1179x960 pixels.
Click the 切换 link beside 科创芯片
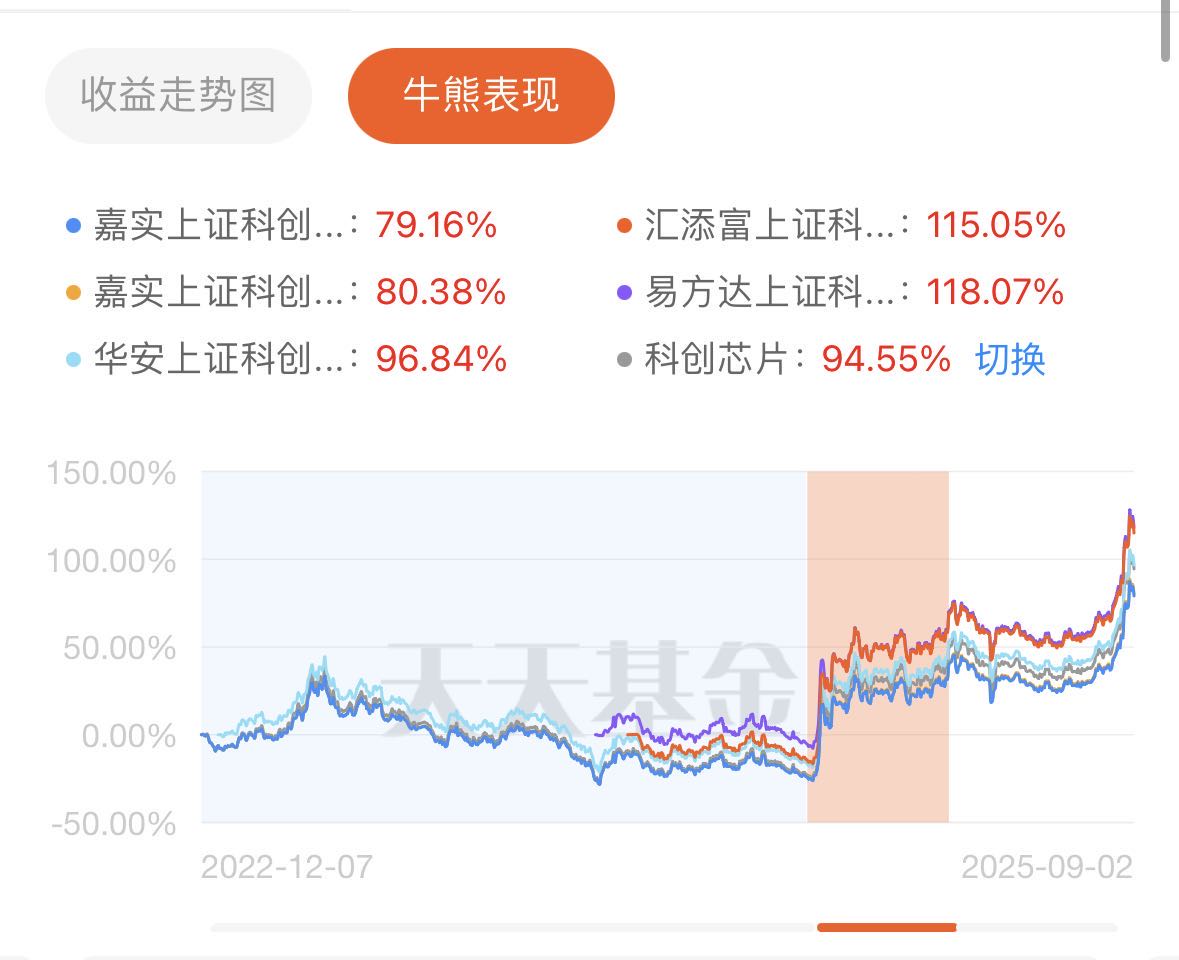coord(1010,359)
